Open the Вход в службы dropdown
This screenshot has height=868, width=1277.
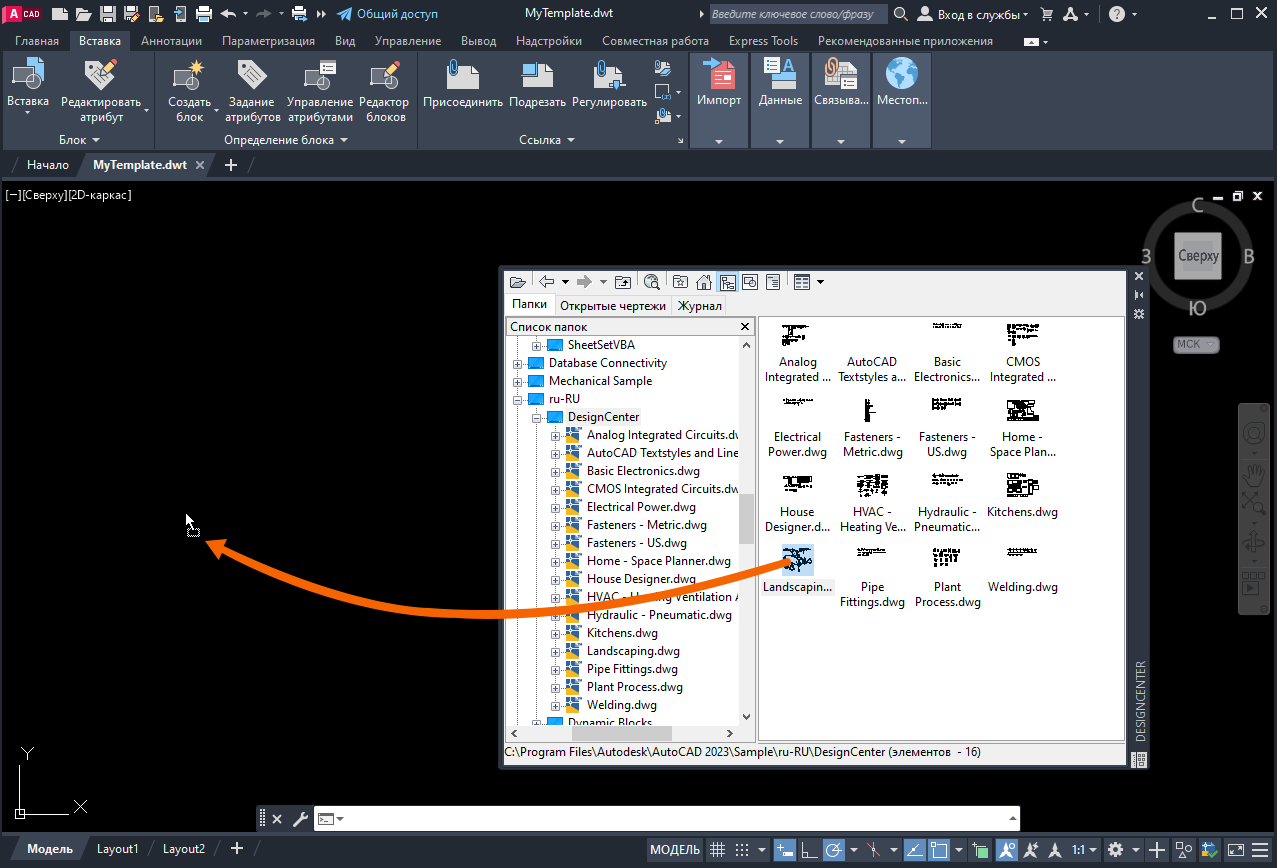pyautogui.click(x=974, y=14)
